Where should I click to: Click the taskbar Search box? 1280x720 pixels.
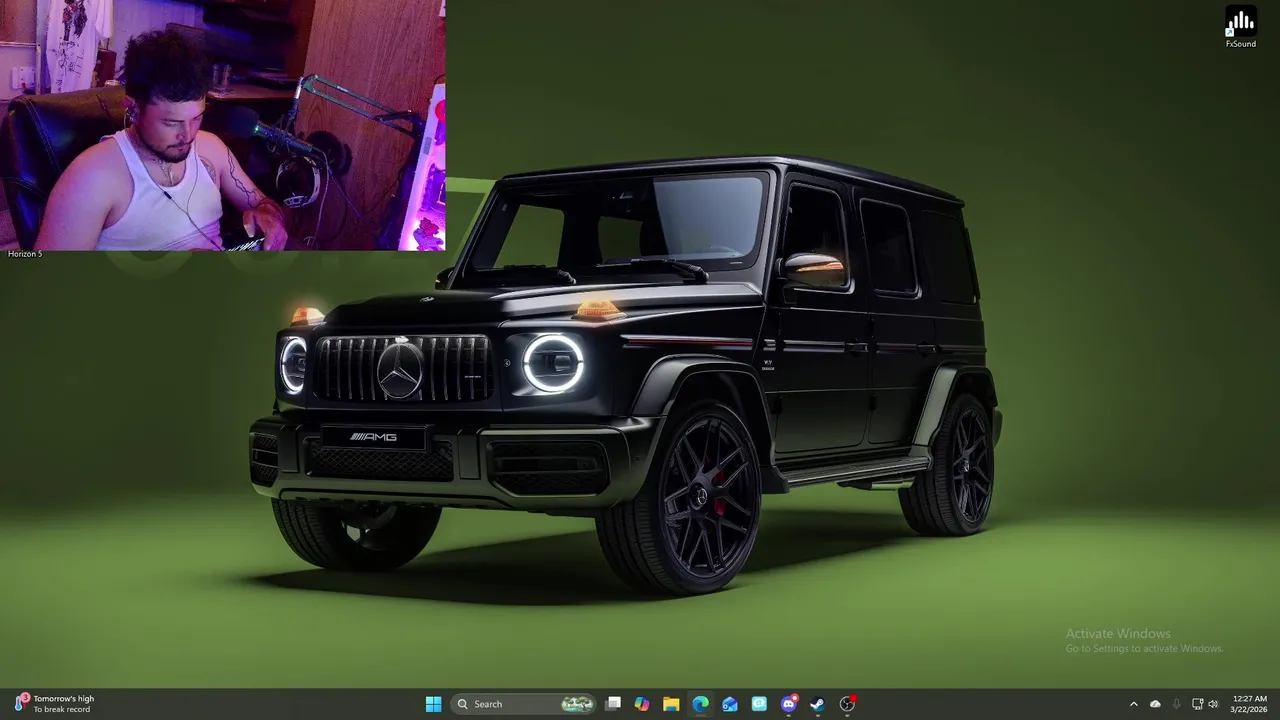(524, 704)
